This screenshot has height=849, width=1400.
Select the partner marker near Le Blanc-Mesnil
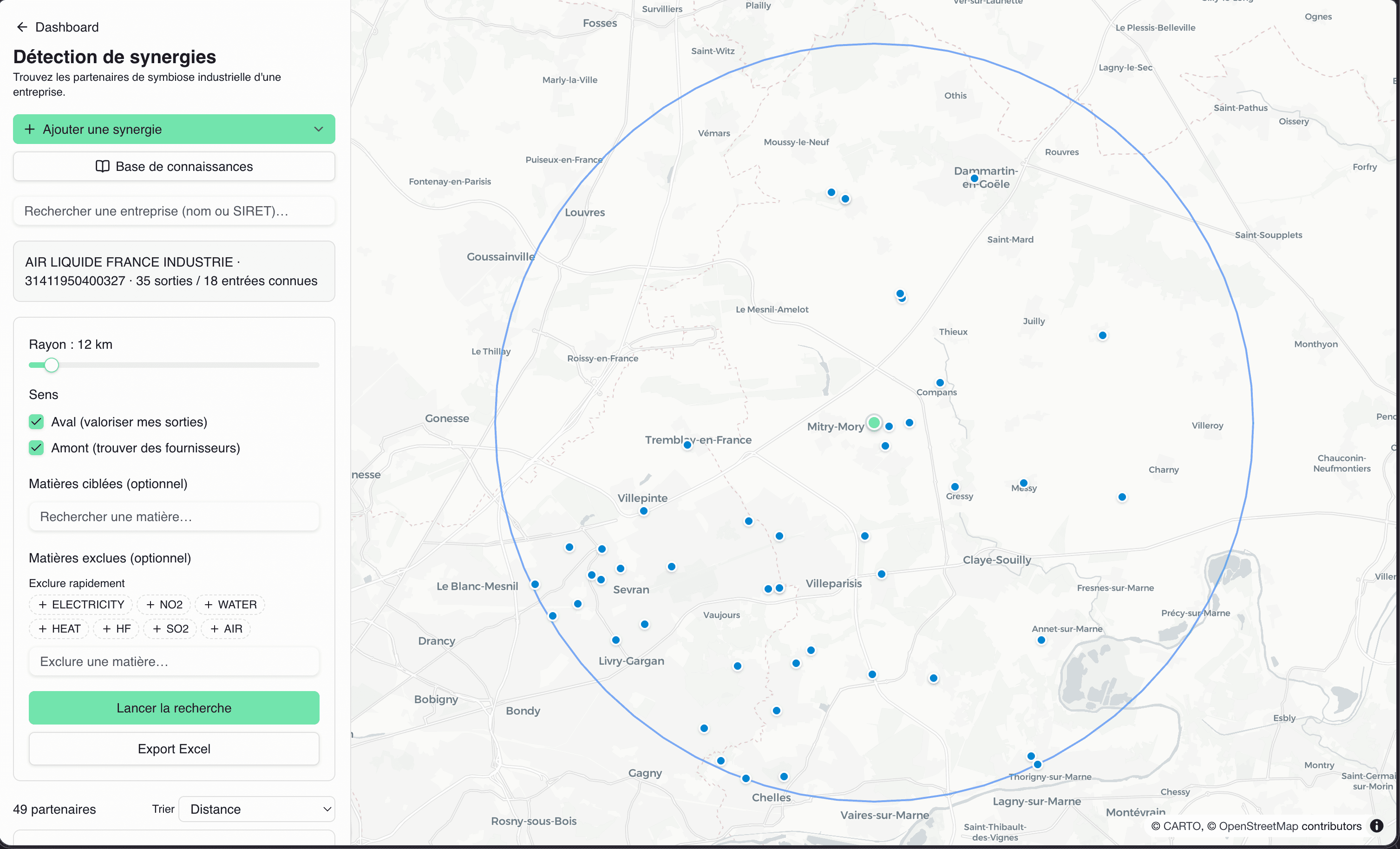click(535, 585)
